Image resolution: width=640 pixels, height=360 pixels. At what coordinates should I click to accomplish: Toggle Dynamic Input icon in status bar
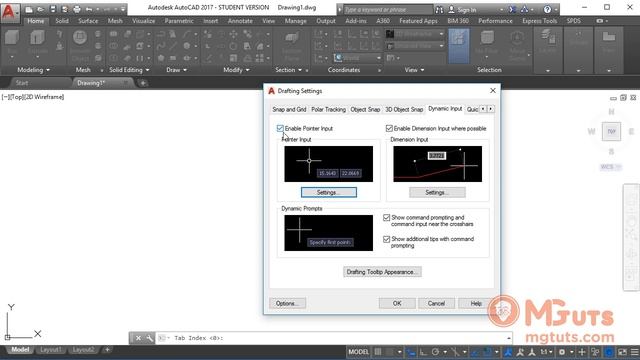[x=411, y=352]
